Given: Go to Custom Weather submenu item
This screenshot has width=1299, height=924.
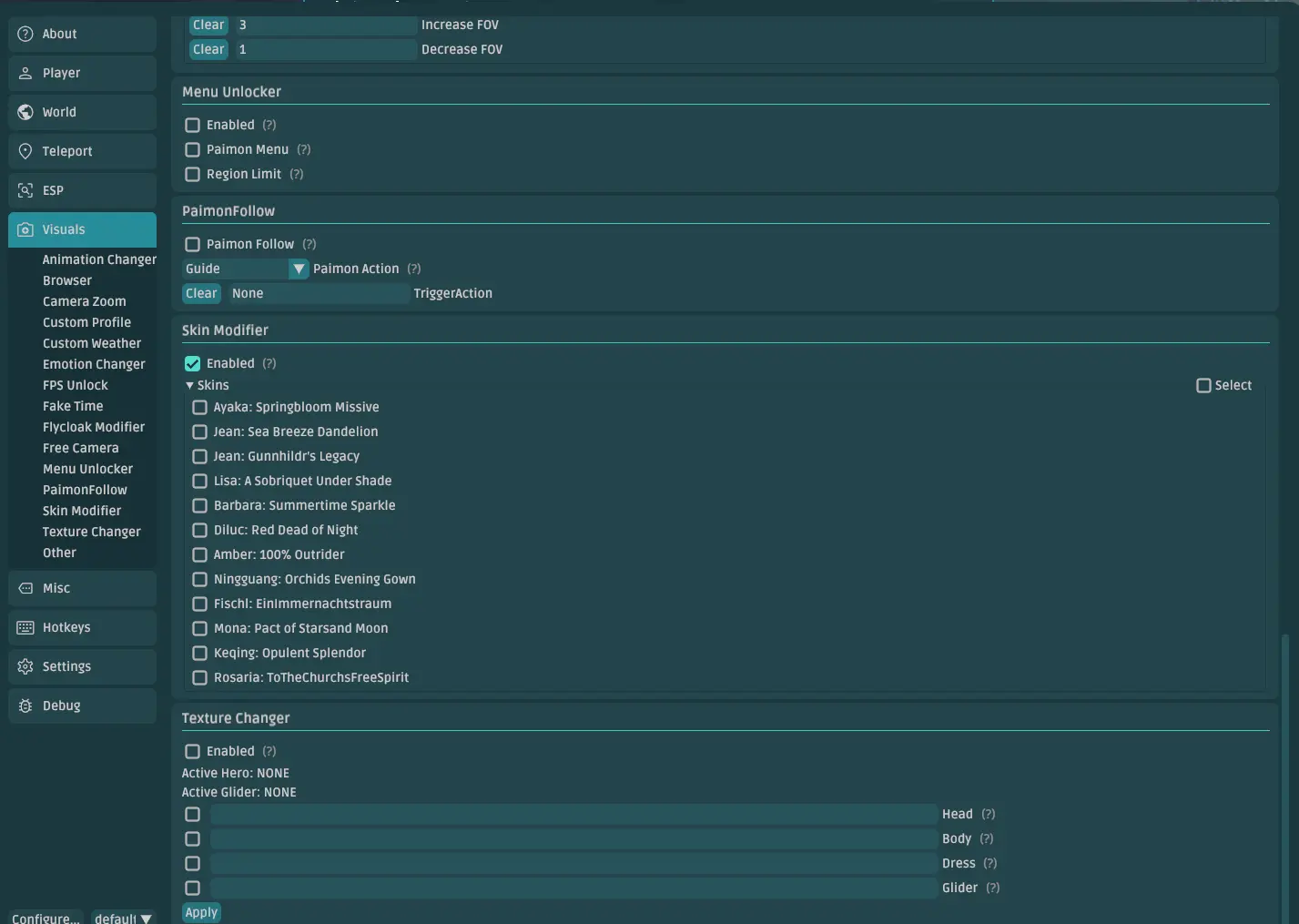Looking at the screenshot, I should (92, 343).
